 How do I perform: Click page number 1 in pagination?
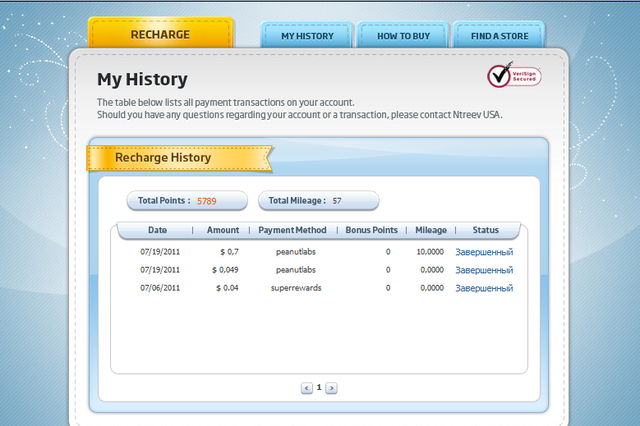[319, 387]
